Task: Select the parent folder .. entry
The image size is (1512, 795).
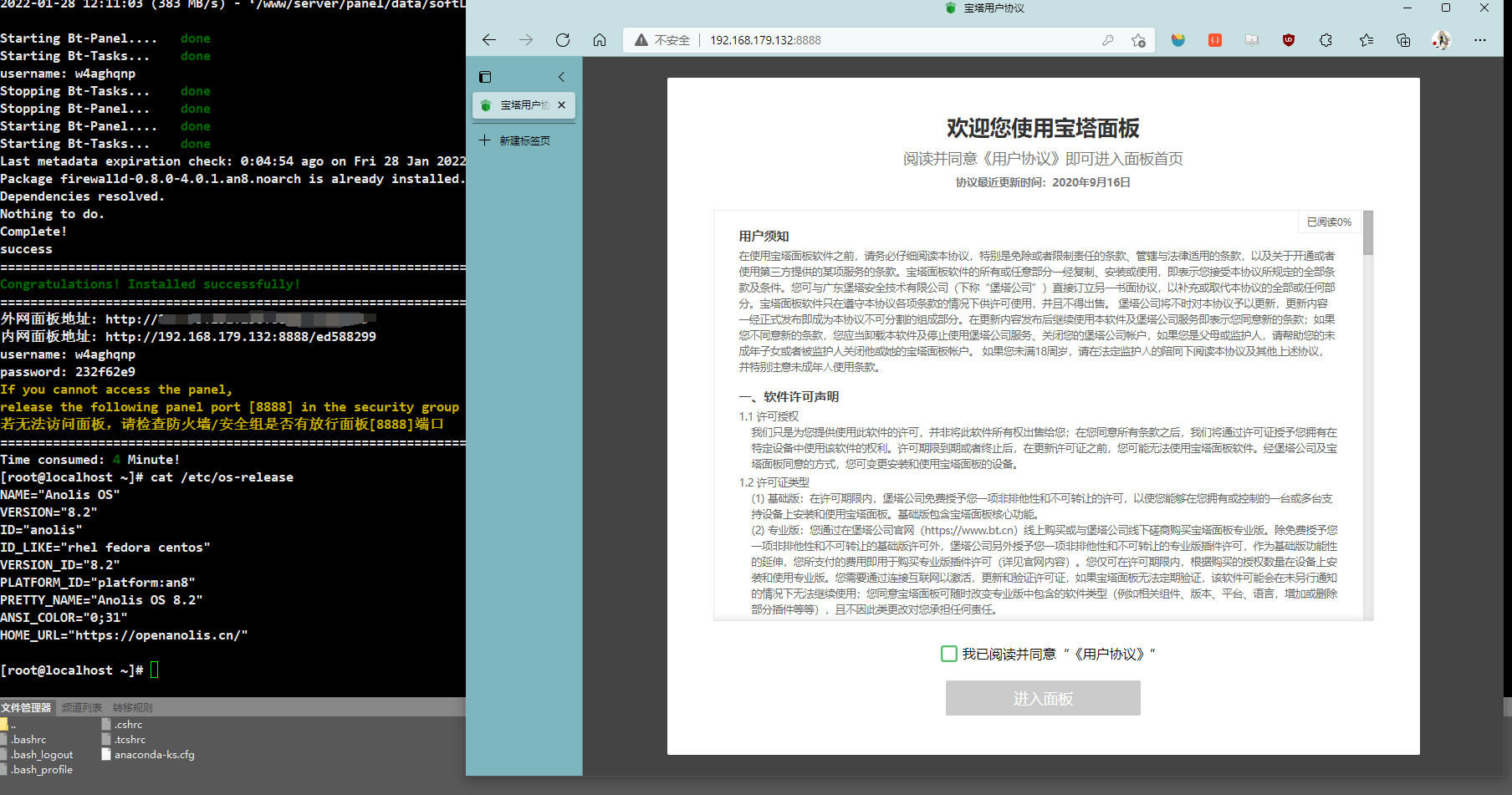Action: click(8, 725)
